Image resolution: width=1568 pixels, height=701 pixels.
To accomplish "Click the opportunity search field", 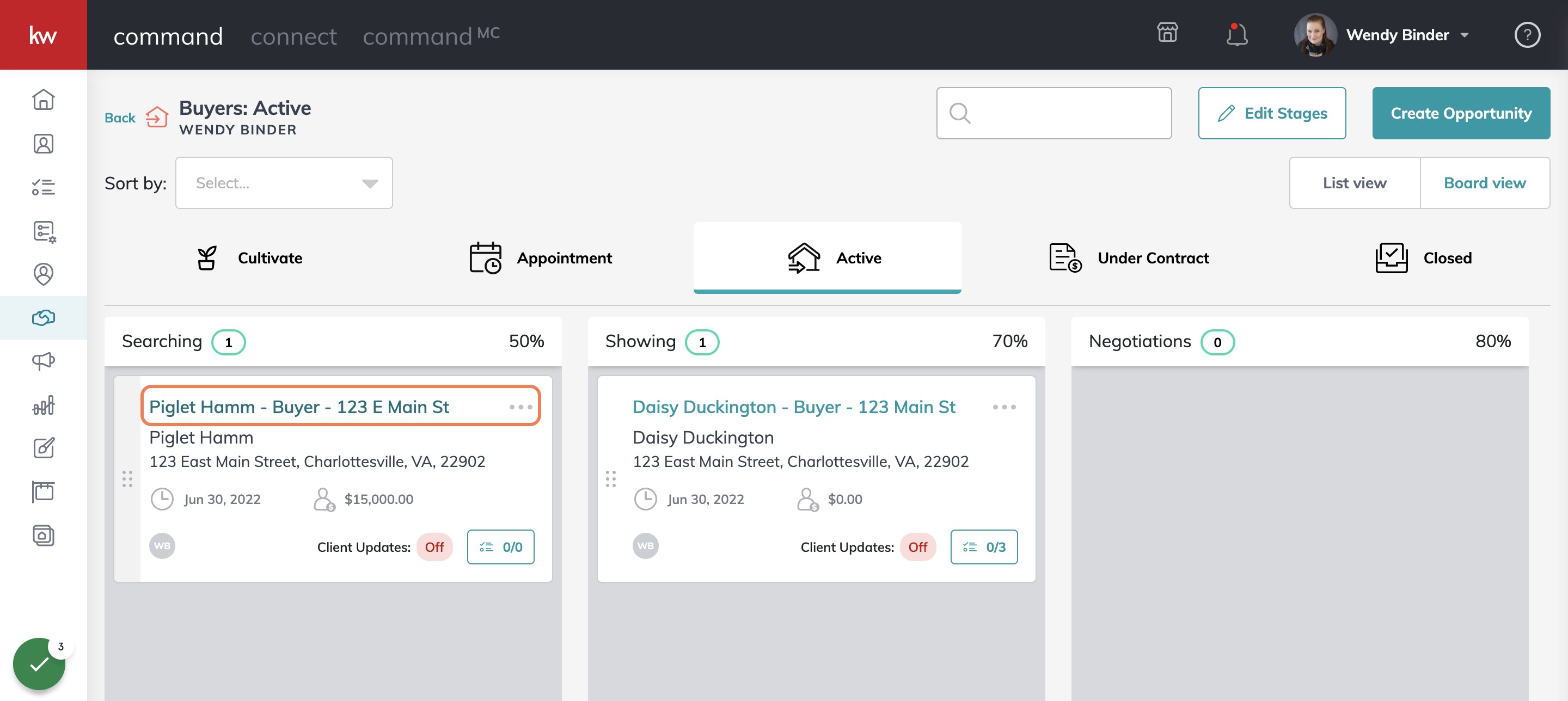I will [1053, 113].
